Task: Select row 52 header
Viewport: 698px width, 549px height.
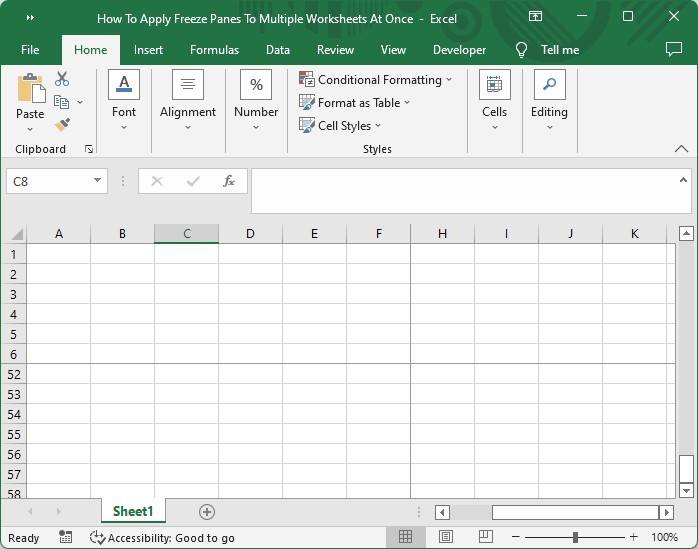Action: click(x=14, y=374)
